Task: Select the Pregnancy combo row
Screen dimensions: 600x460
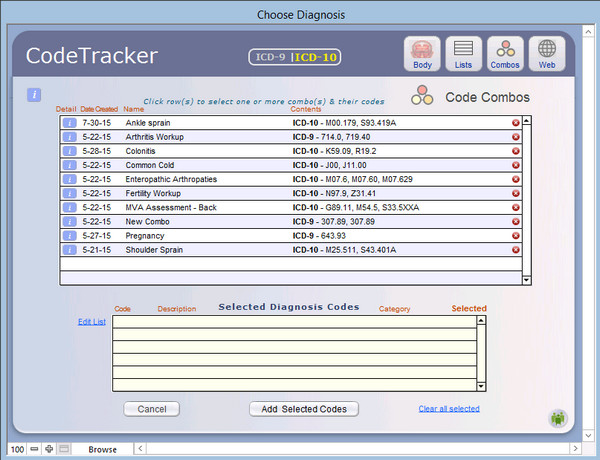Action: [291, 236]
